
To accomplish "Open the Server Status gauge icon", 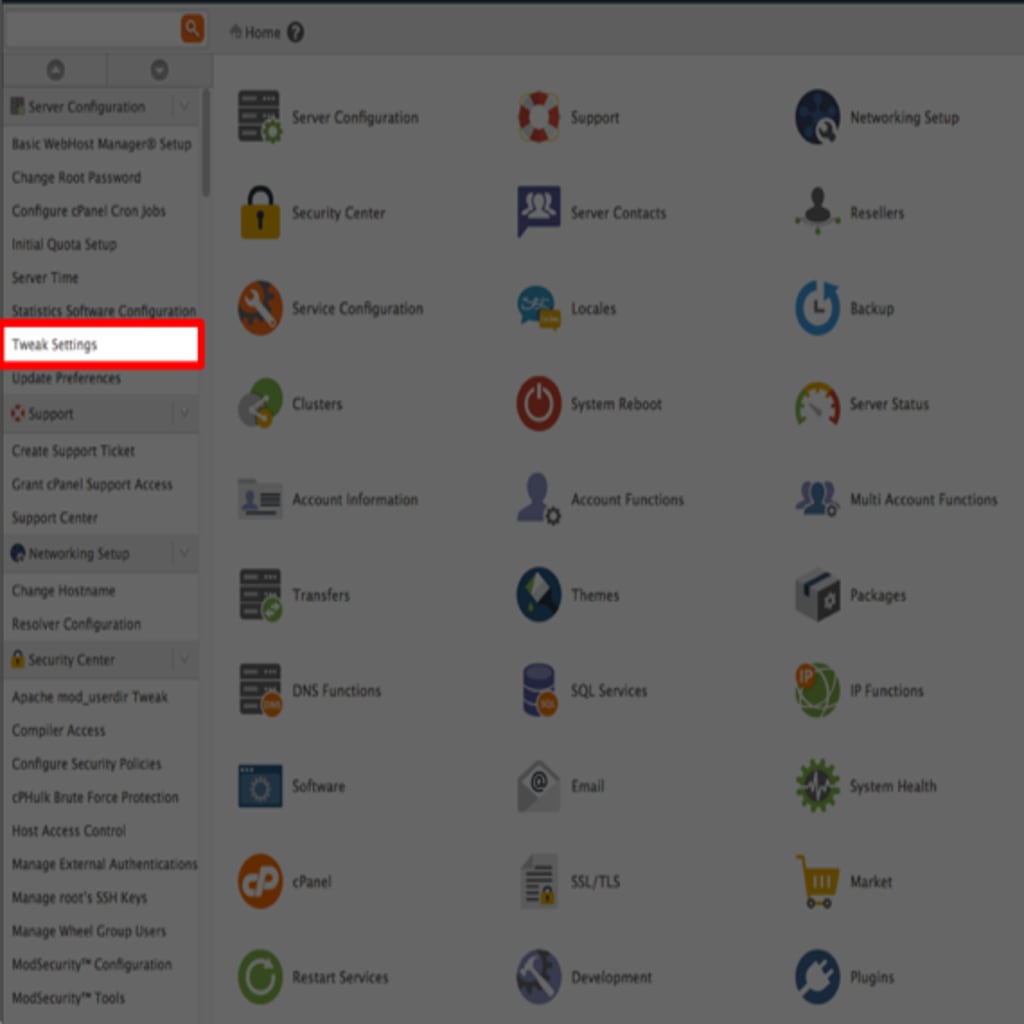I will coord(817,404).
